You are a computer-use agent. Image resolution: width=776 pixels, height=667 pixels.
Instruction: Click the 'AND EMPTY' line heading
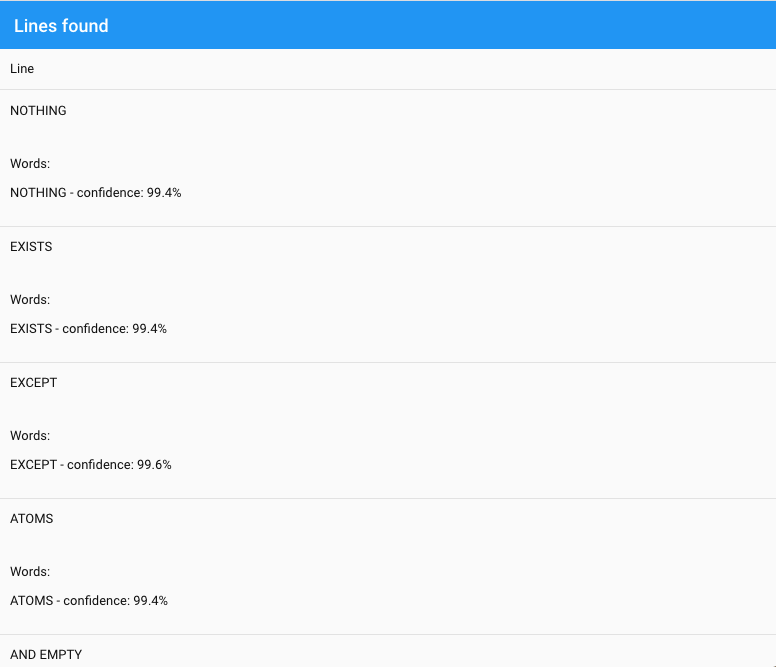tap(46, 655)
